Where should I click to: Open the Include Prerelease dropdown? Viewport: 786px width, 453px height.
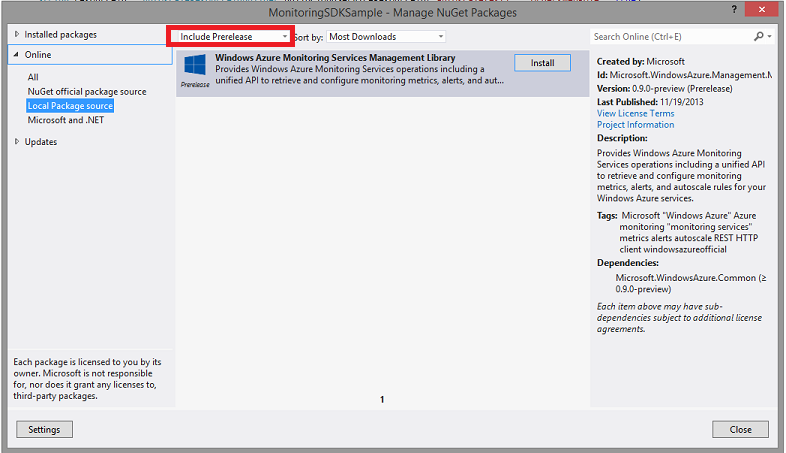pyautogui.click(x=230, y=37)
